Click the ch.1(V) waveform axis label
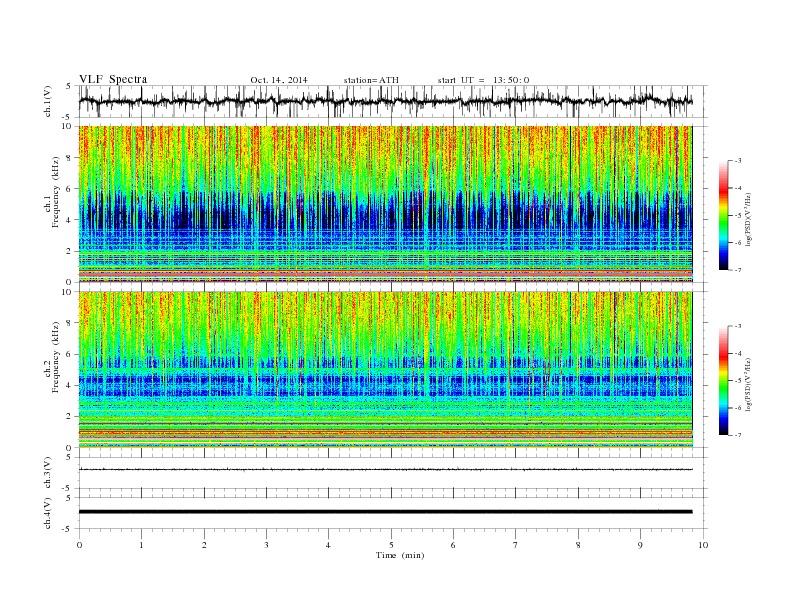The width and height of the screenshot is (792, 612). pos(48,103)
